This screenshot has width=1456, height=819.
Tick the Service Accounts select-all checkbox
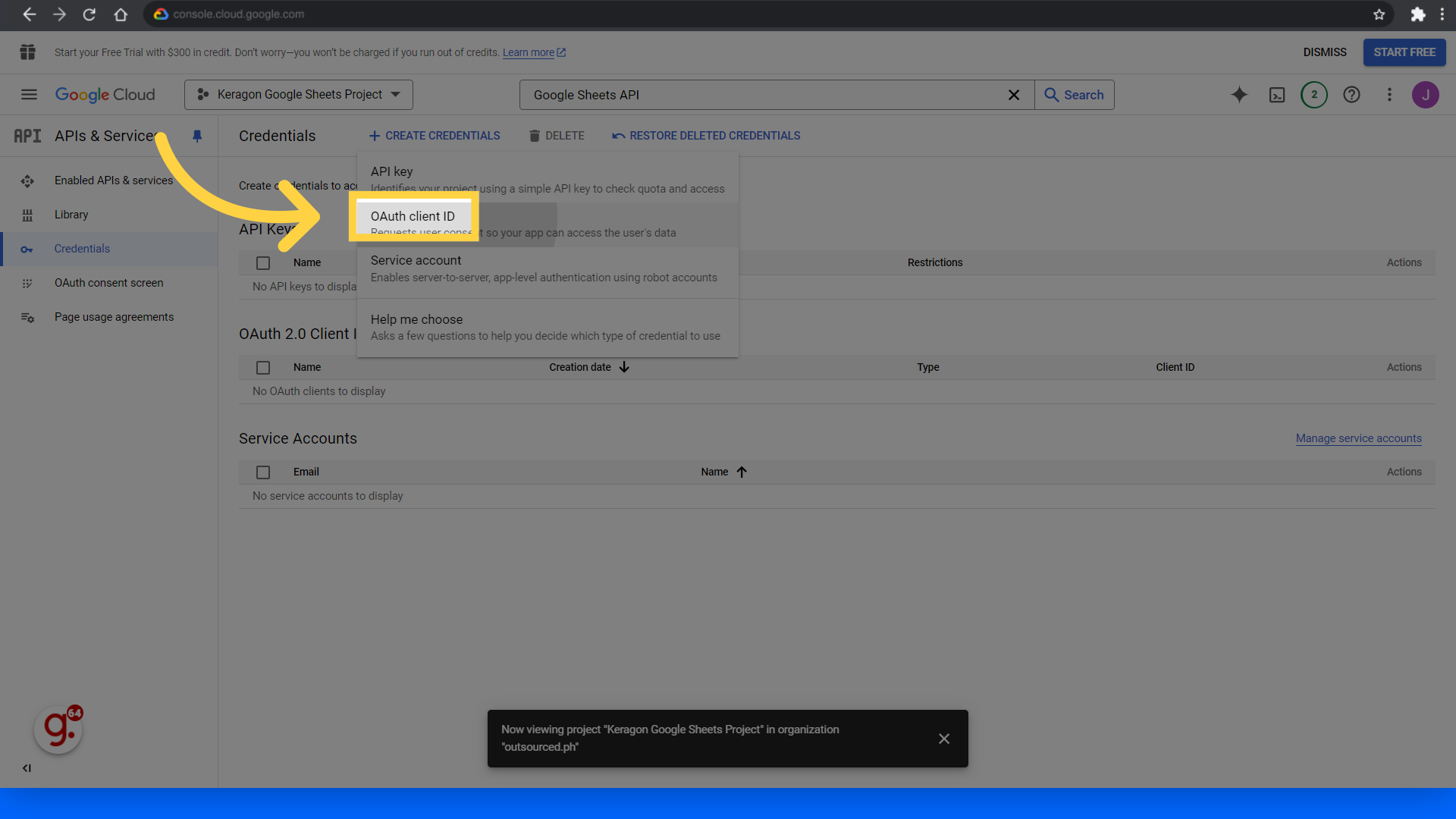point(263,472)
